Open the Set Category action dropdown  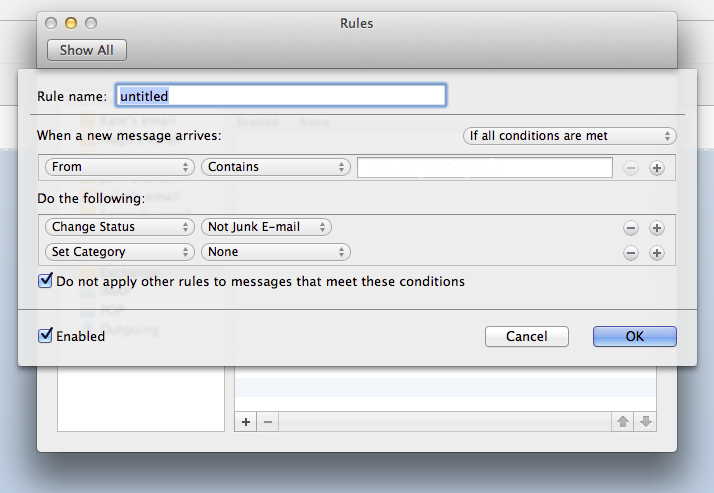click(x=120, y=252)
